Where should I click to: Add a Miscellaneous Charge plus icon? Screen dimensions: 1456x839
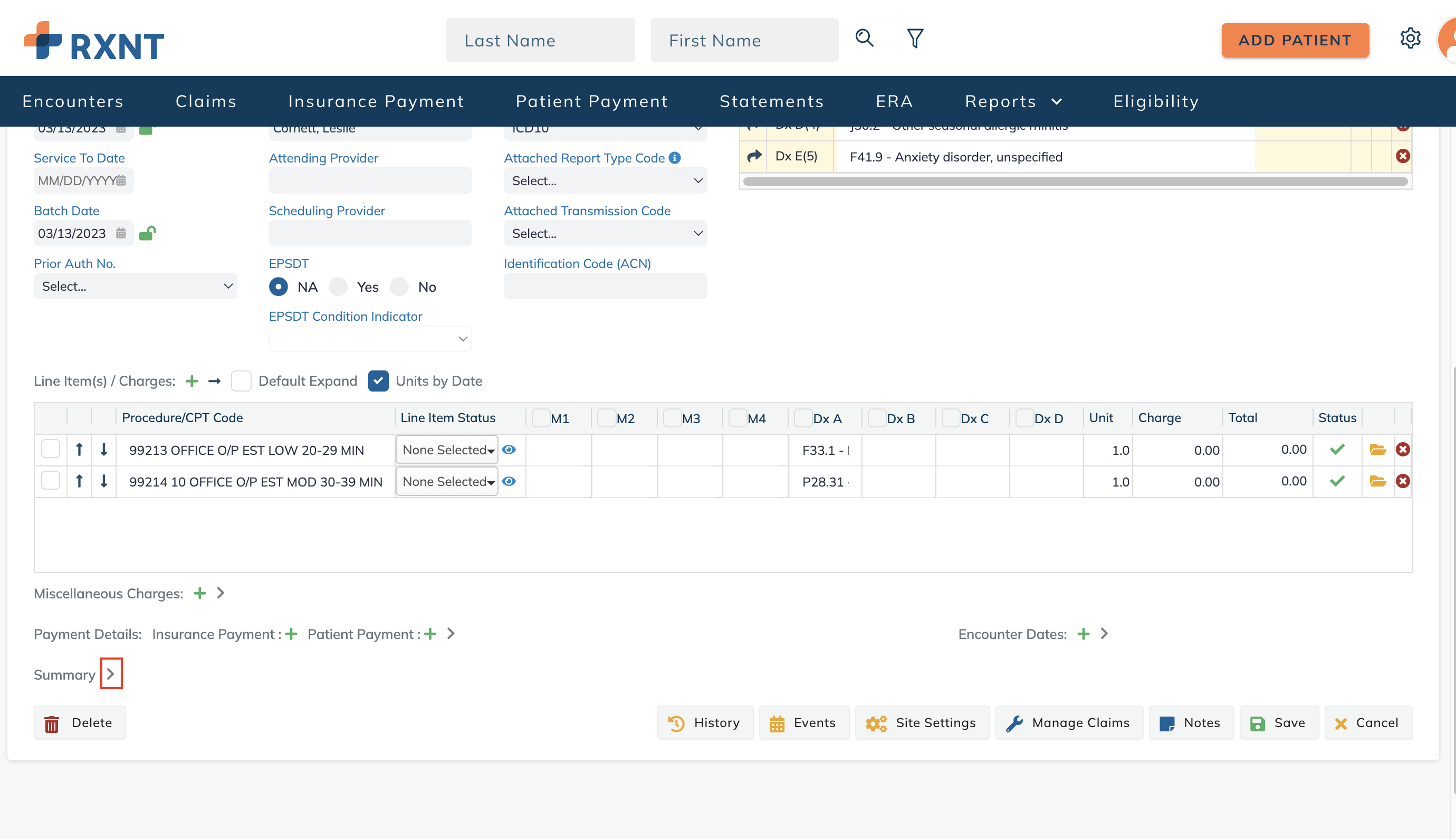coord(199,594)
